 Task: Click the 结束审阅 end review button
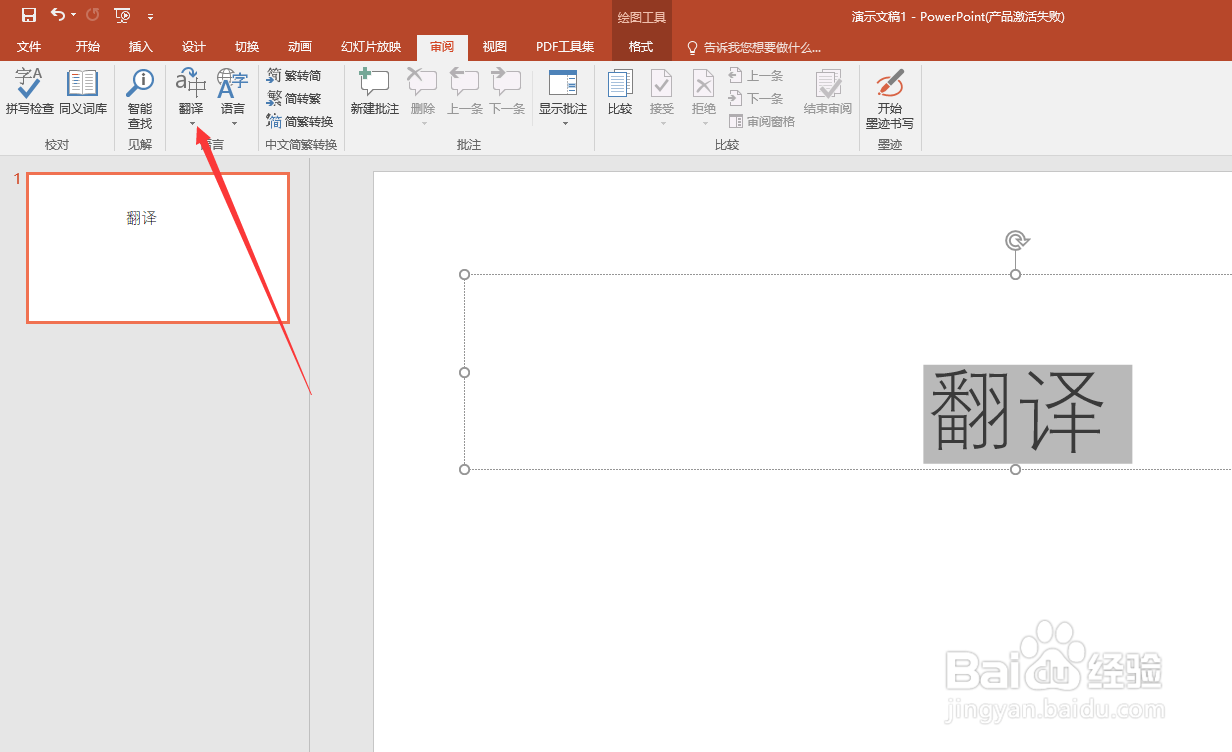pyautogui.click(x=827, y=95)
